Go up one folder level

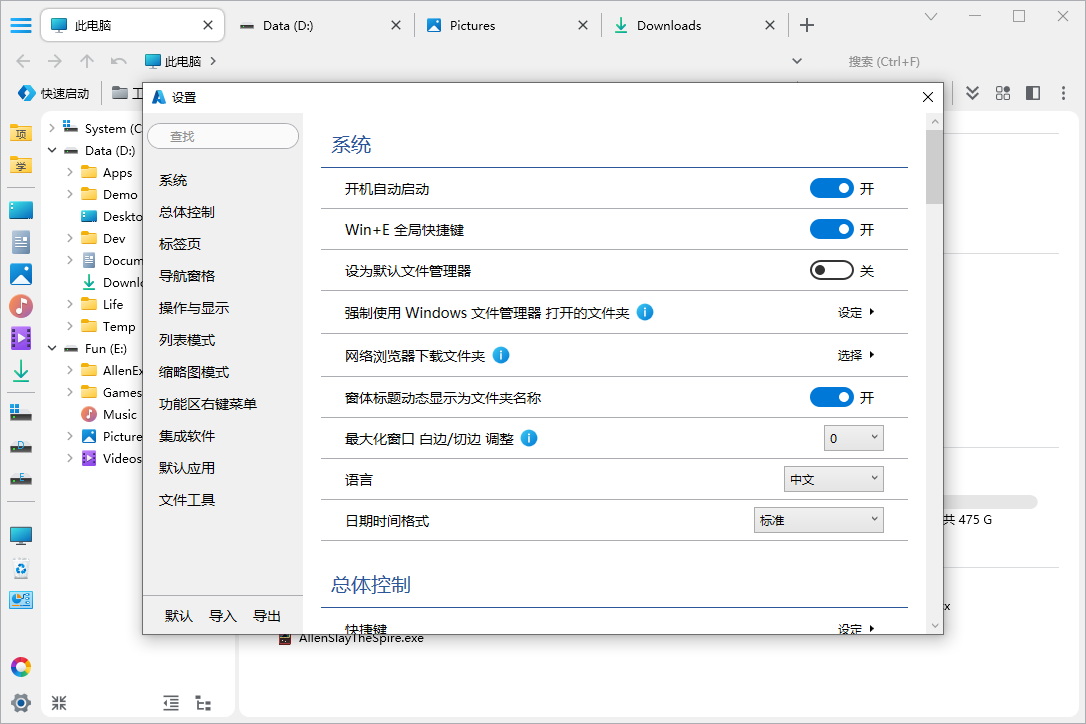coord(87,61)
